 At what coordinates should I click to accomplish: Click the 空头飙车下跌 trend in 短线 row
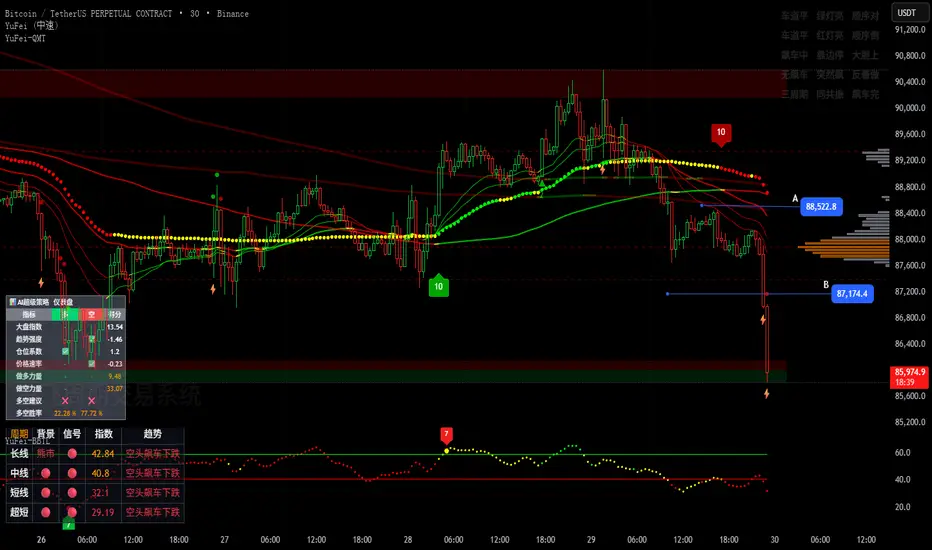click(x=153, y=493)
